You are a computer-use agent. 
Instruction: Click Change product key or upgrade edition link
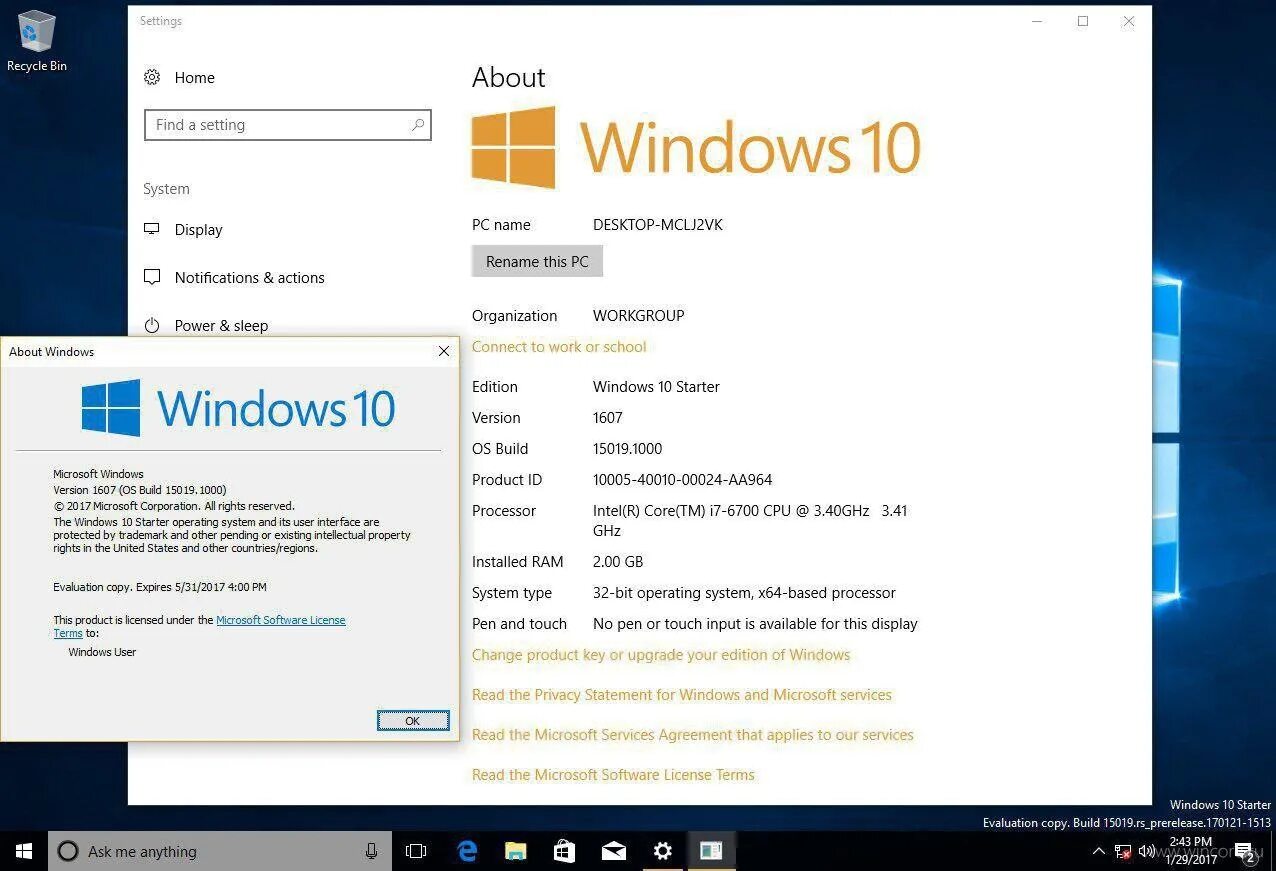point(661,654)
